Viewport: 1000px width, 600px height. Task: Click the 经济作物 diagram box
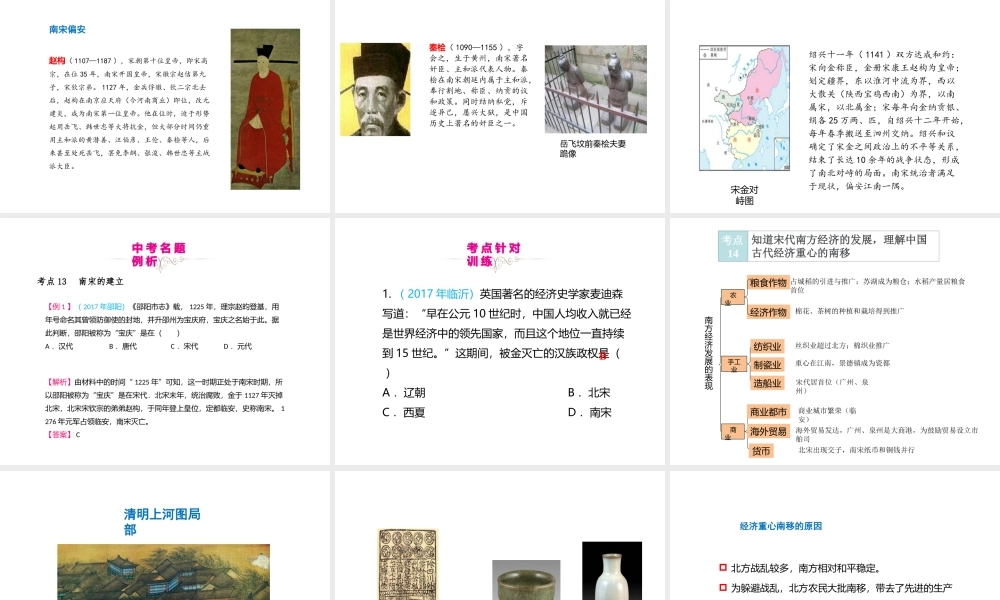768,312
